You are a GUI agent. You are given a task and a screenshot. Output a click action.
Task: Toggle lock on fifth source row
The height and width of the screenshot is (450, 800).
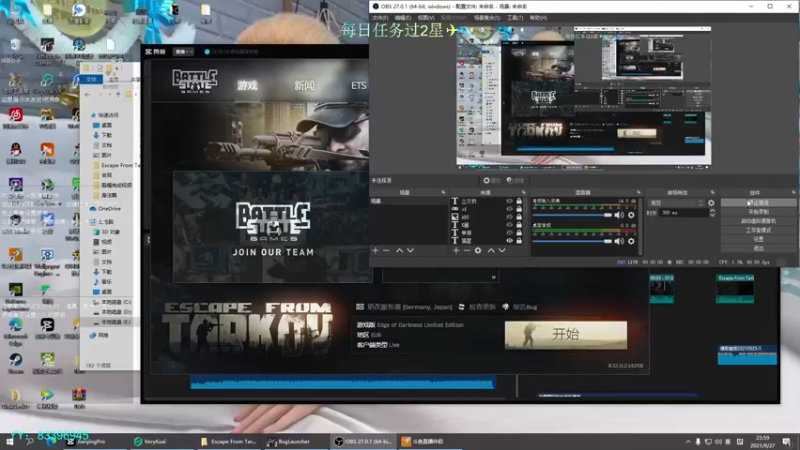click(519, 233)
